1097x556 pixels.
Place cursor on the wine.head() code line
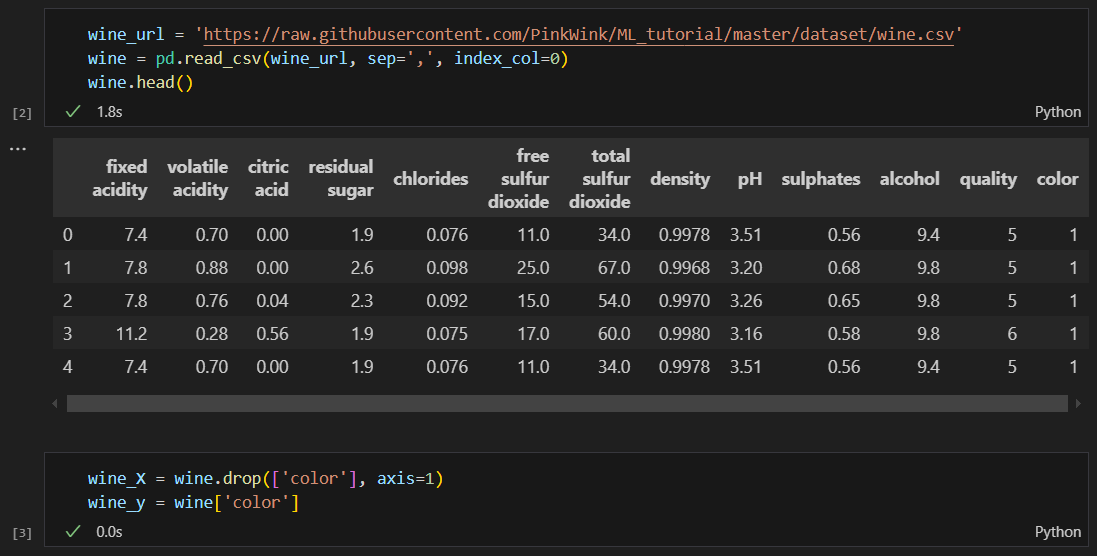[140, 83]
